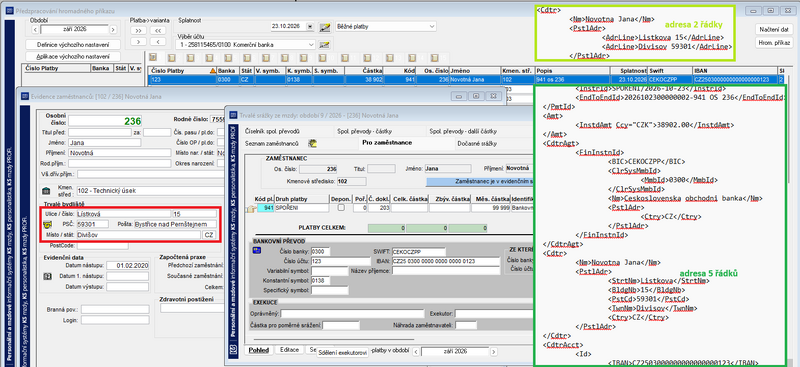Click the Login input field
Image resolution: width=800 pixels, height=367 pixels.
click(x=114, y=320)
